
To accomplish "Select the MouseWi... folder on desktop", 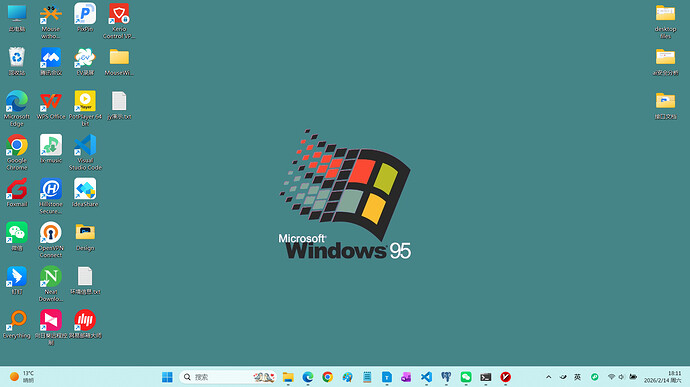I will click(x=119, y=62).
